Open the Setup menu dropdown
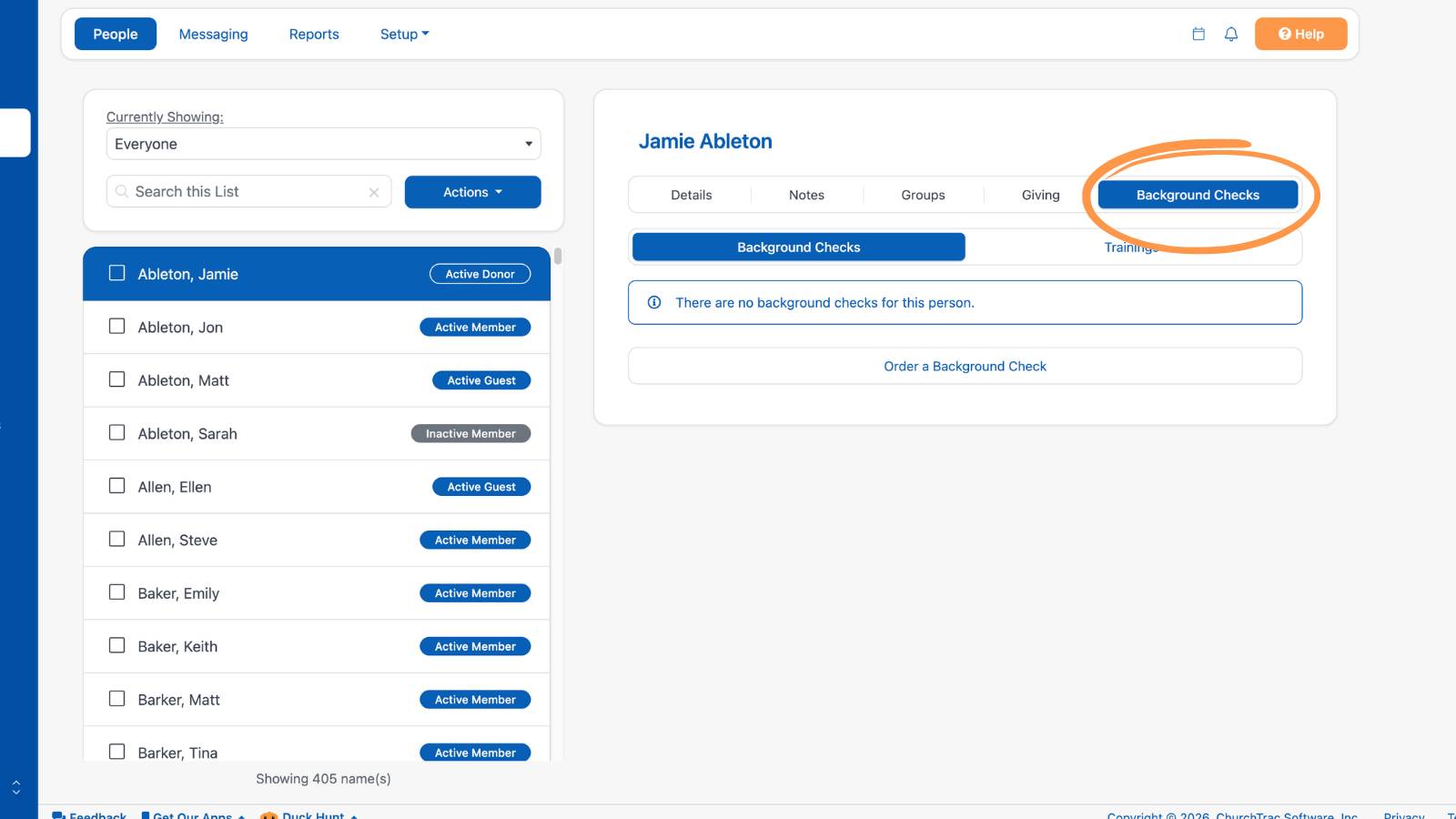Viewport: 1456px width, 819px height. point(404,34)
